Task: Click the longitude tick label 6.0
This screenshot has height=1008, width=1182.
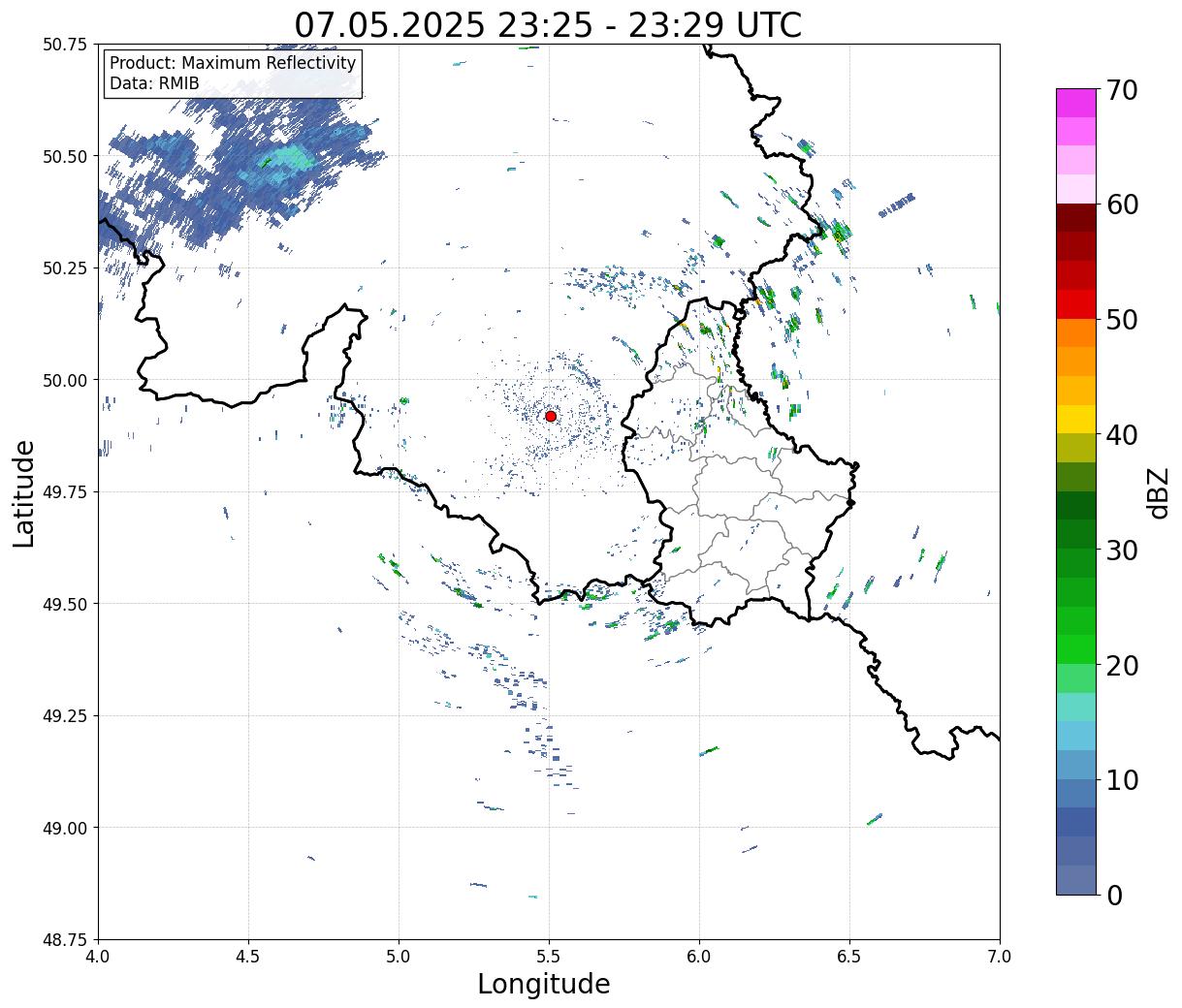Action: pyautogui.click(x=699, y=957)
